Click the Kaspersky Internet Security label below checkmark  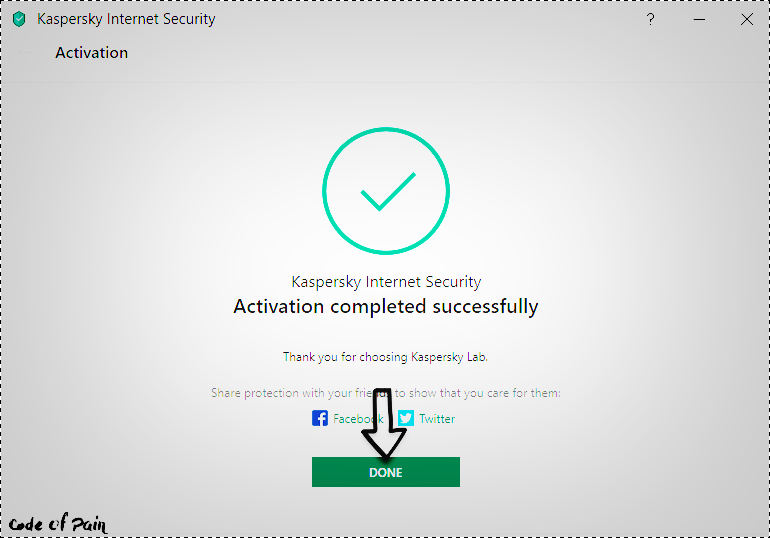386,282
